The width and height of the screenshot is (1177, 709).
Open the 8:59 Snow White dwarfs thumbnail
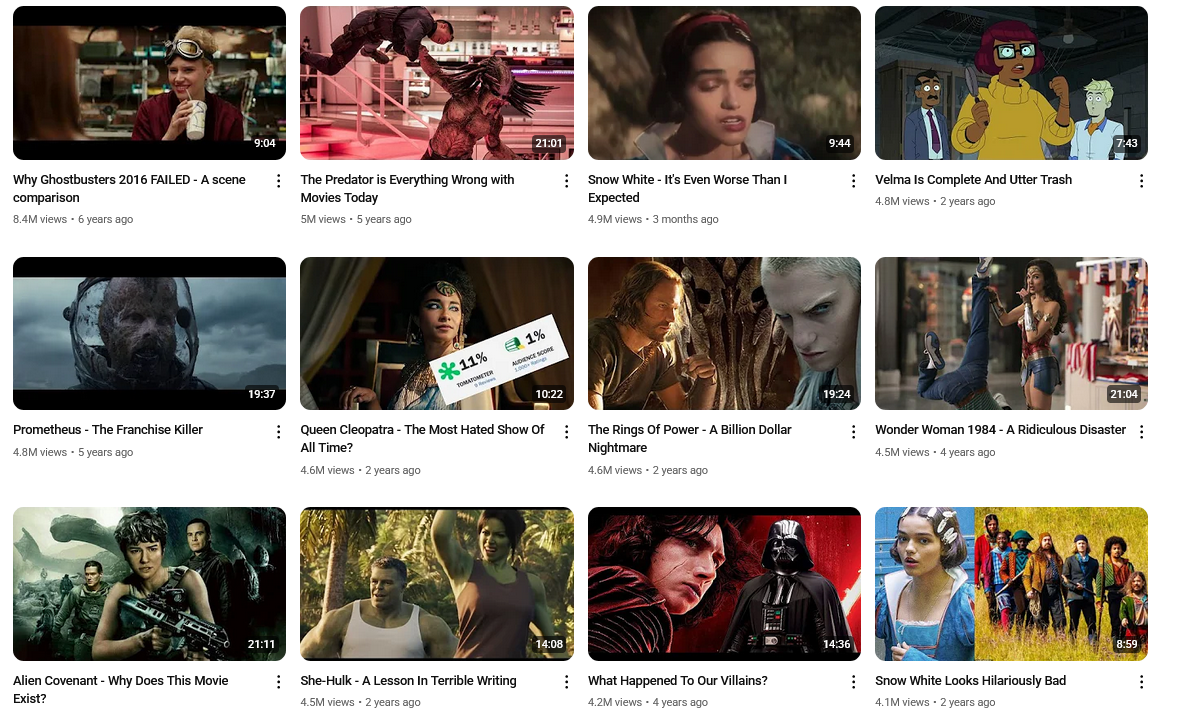point(1011,584)
